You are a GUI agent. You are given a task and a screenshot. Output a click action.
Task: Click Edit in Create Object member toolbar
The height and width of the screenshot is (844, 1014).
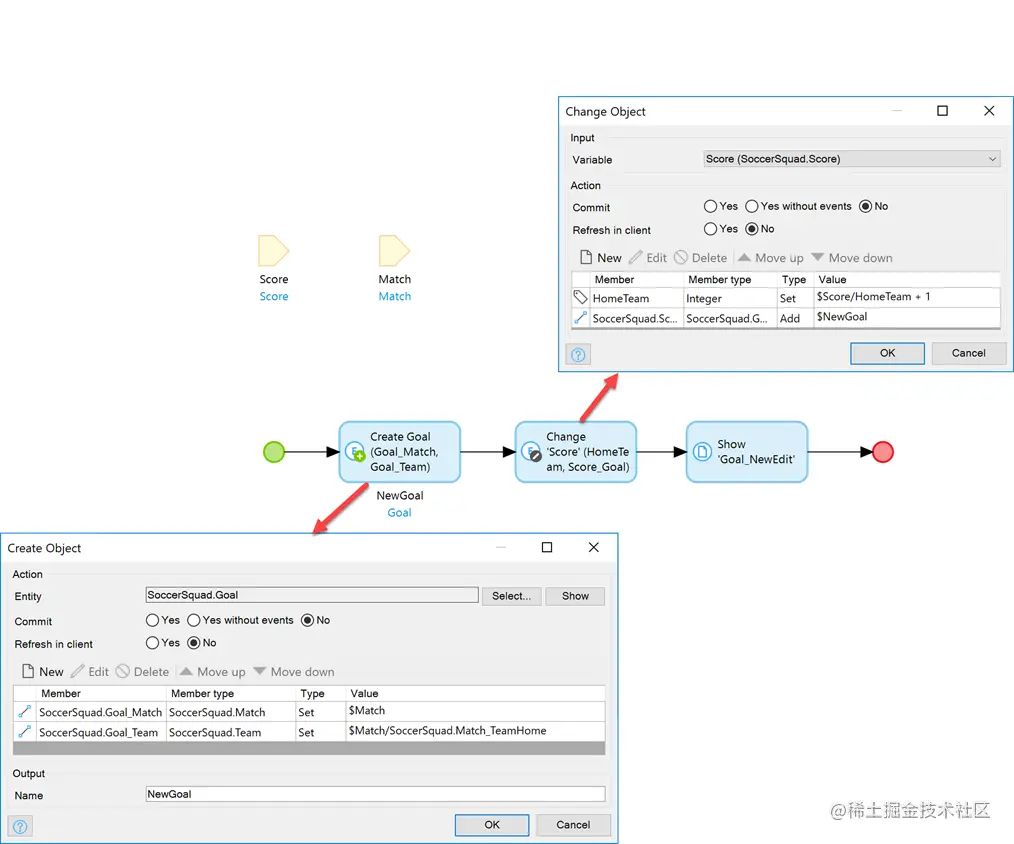click(90, 672)
